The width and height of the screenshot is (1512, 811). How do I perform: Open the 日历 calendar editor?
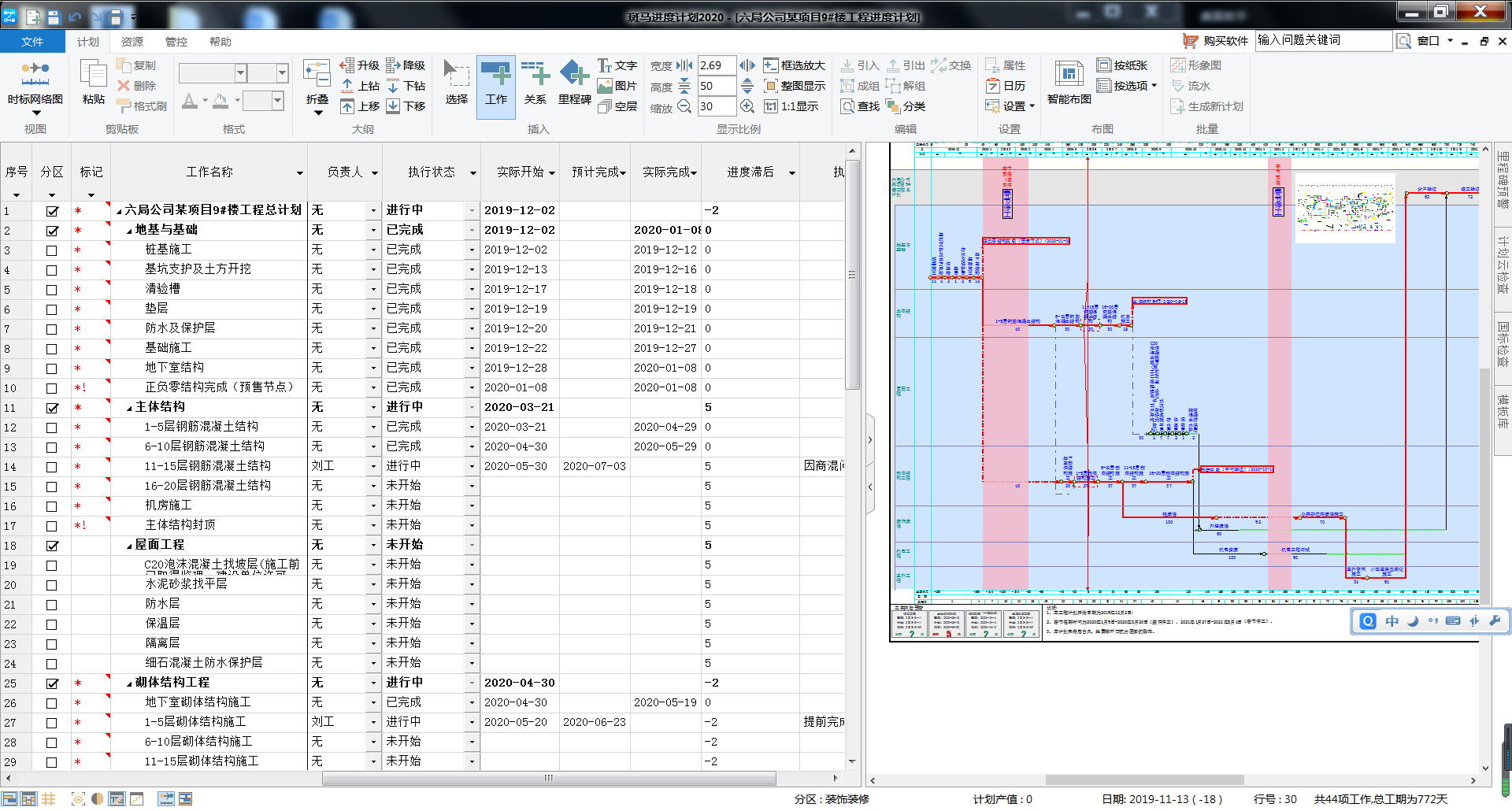(x=1006, y=86)
